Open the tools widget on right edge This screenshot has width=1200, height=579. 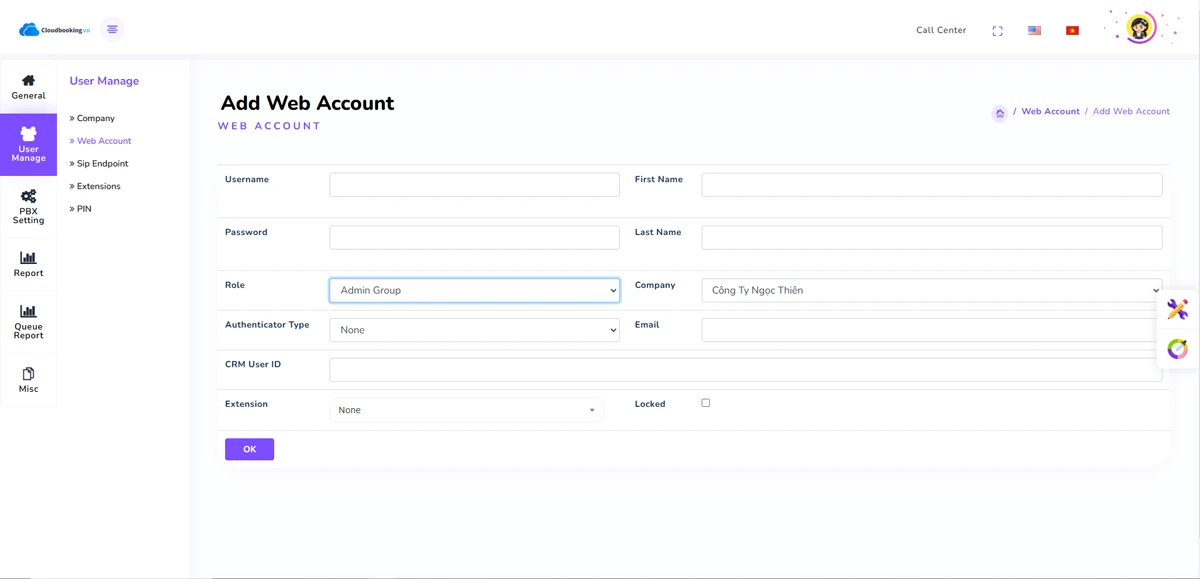click(1178, 310)
